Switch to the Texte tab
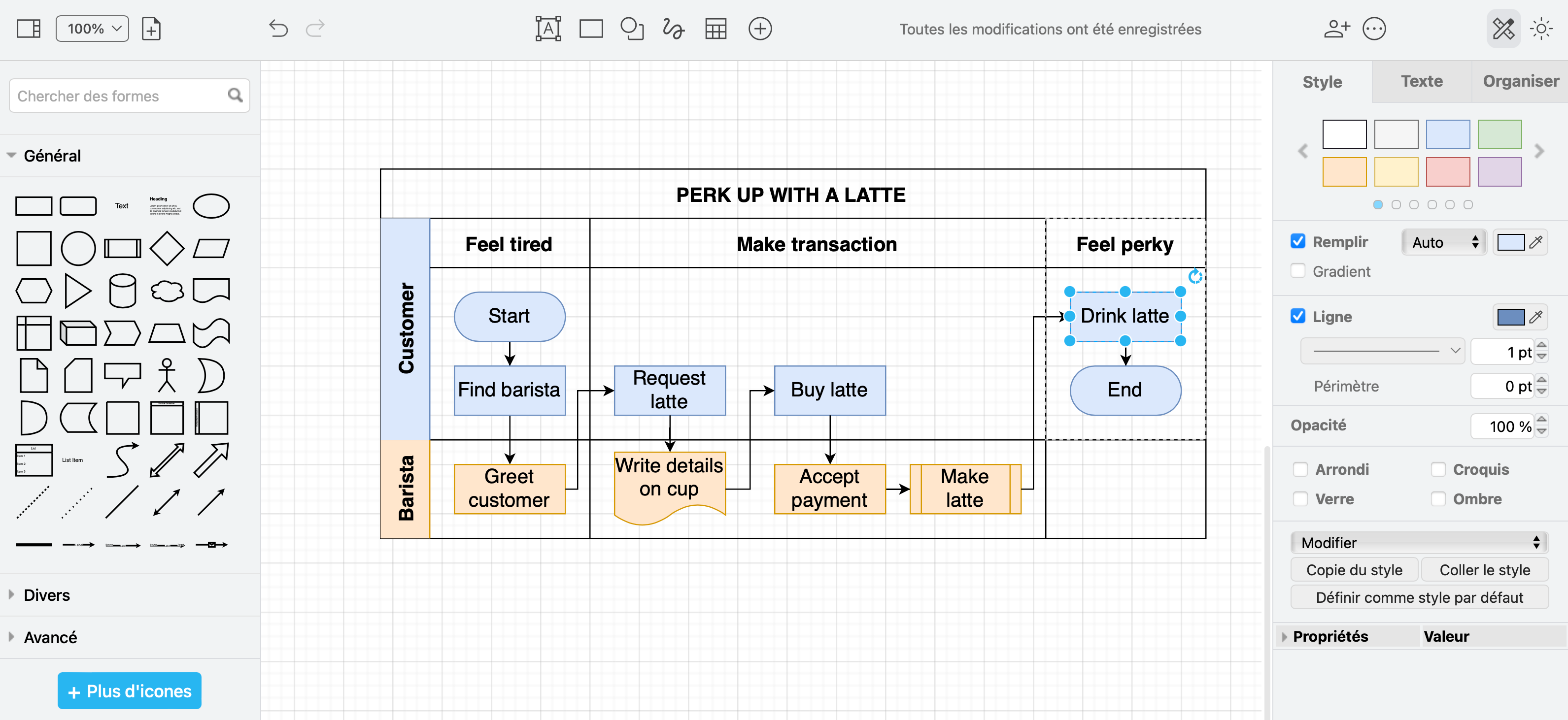1568x720 pixels. coord(1421,81)
